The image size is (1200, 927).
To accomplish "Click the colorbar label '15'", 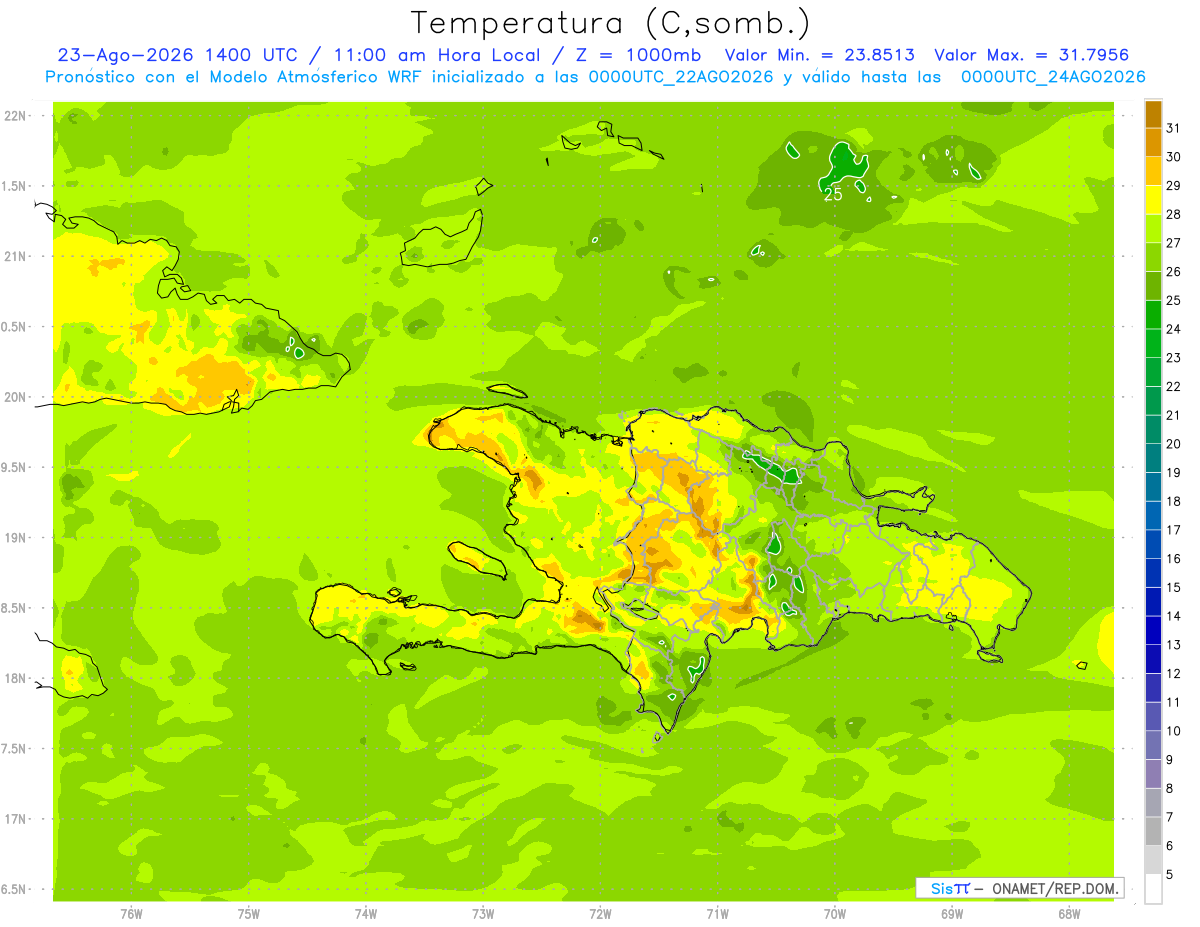I will point(1174,587).
